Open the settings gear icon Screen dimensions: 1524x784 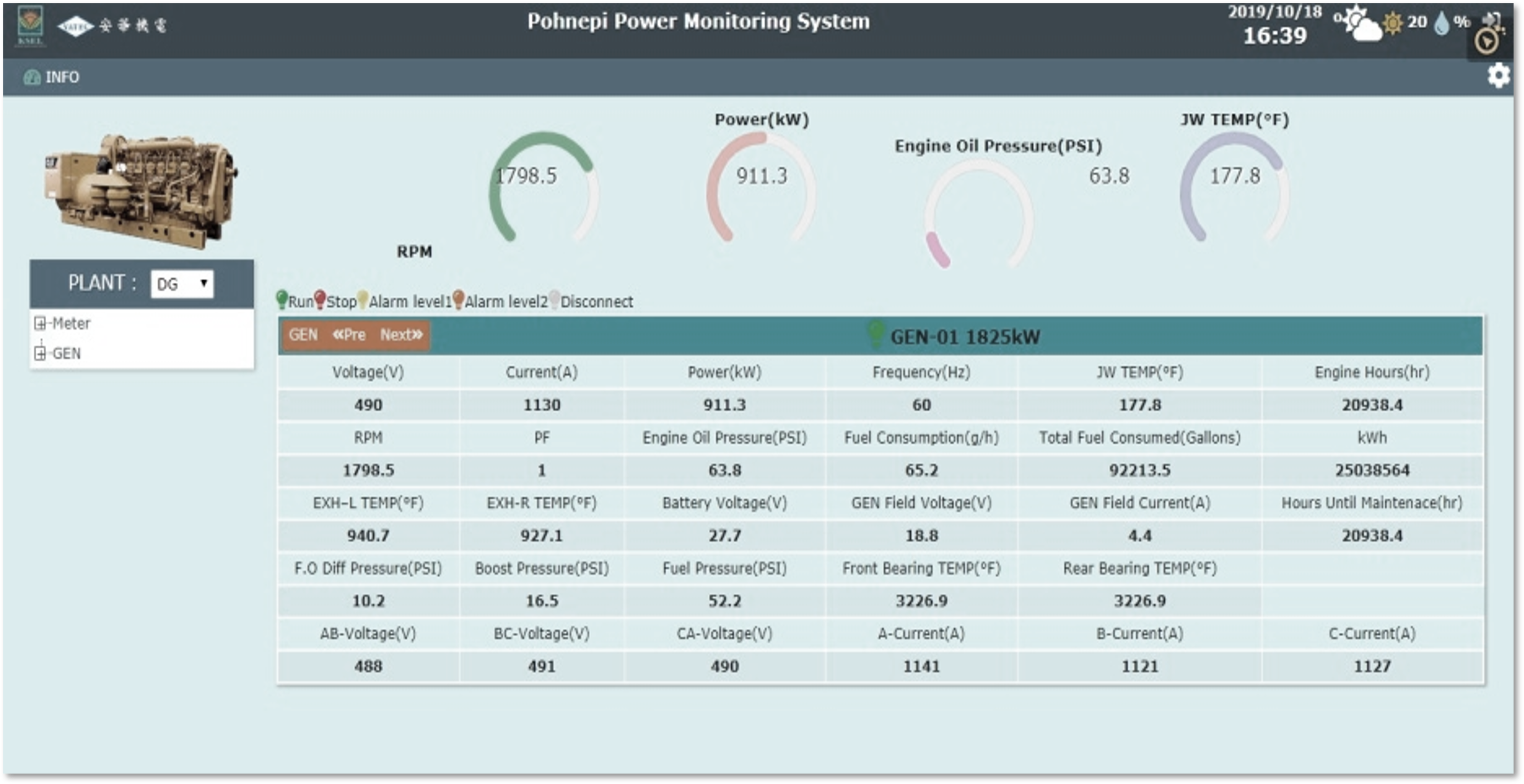click(x=1499, y=76)
